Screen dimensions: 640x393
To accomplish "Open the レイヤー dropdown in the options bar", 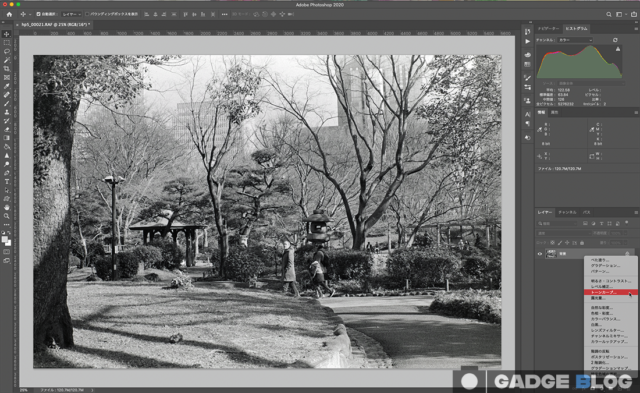I will point(71,14).
